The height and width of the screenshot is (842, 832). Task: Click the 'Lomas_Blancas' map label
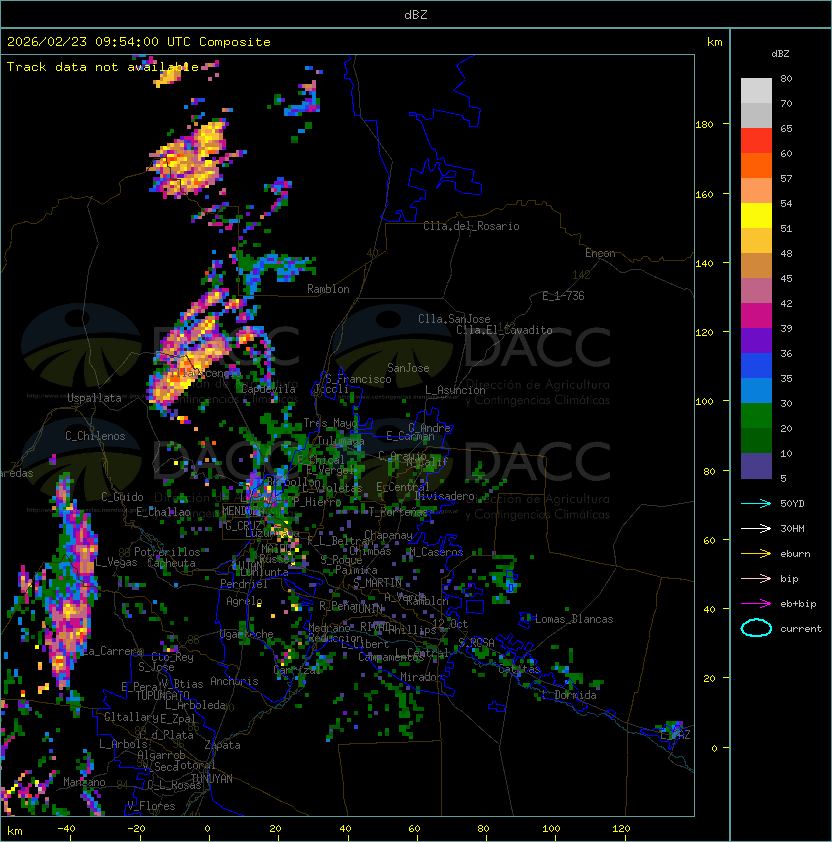[574, 619]
